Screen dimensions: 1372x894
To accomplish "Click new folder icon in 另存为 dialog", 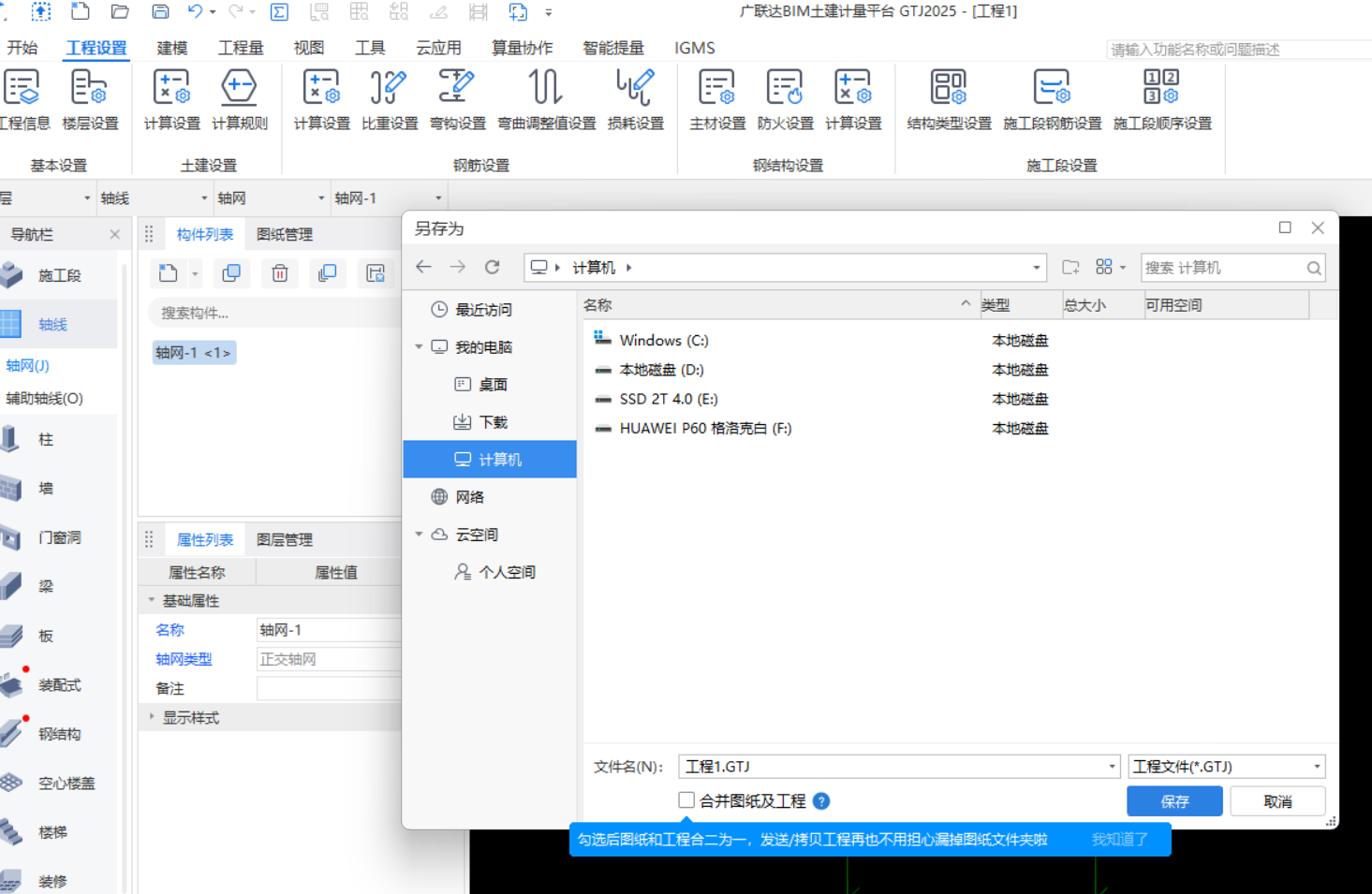I will tap(1070, 267).
